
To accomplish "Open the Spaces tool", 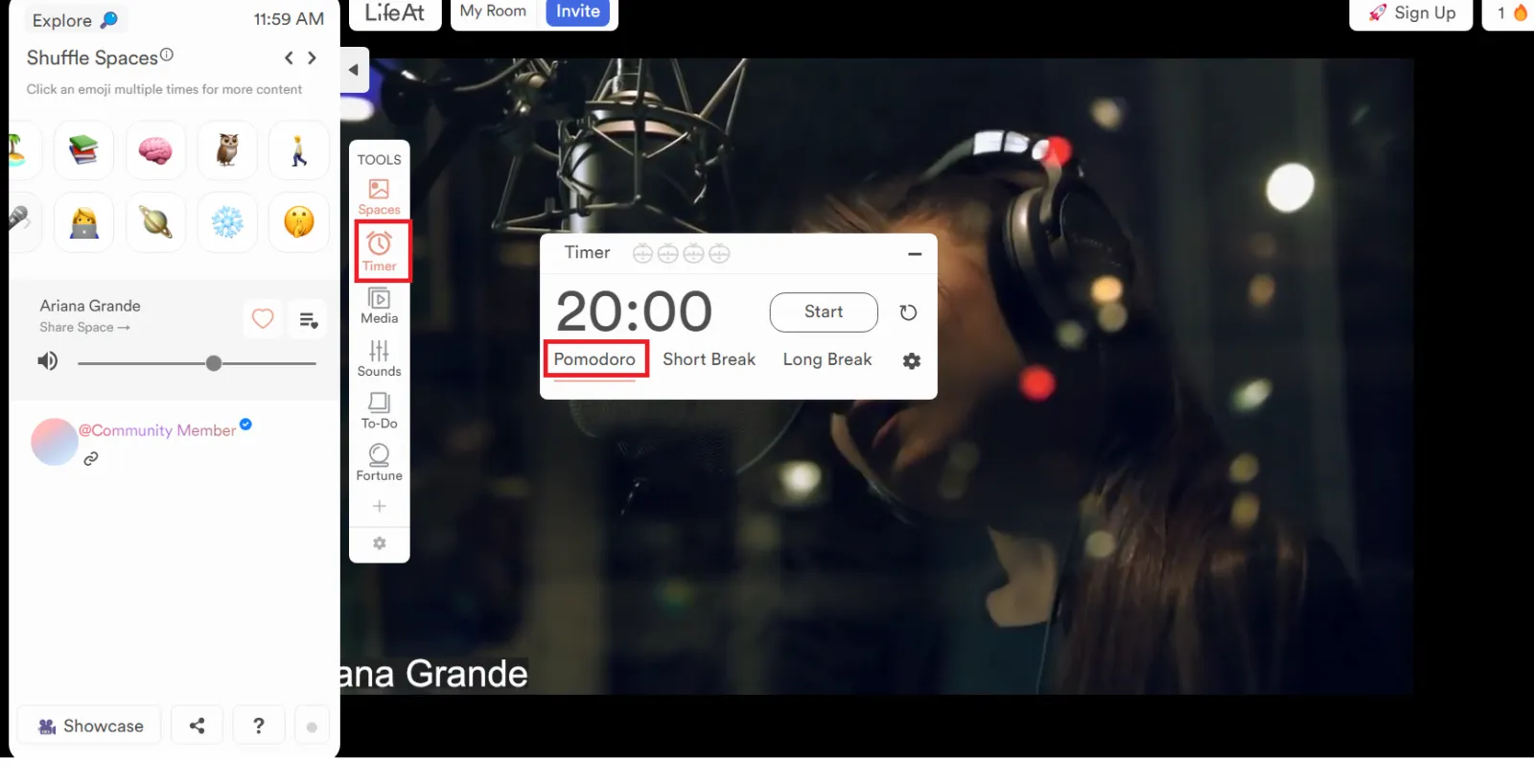I will tap(379, 197).
